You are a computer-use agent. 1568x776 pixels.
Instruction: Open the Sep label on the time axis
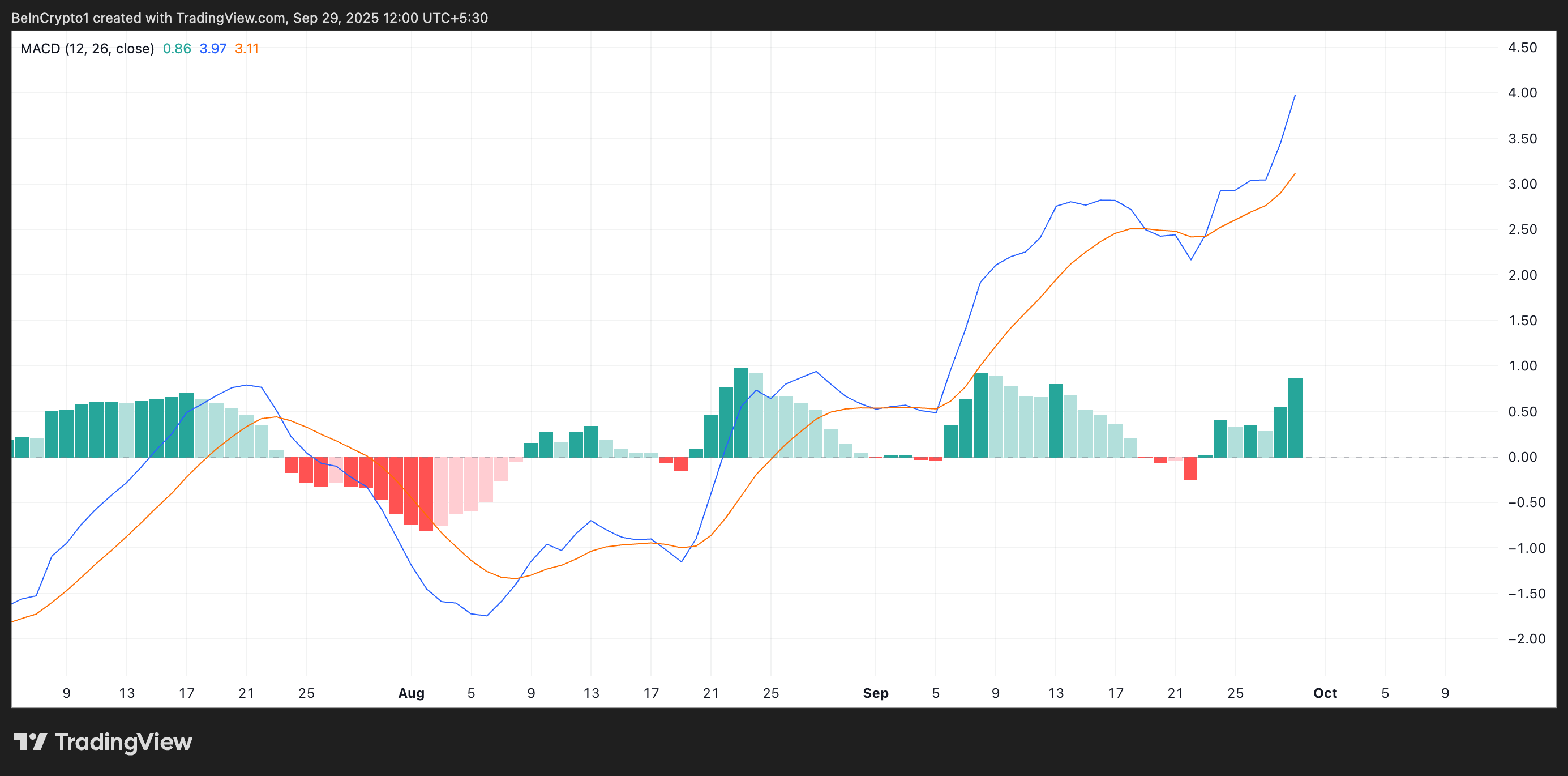coord(876,693)
